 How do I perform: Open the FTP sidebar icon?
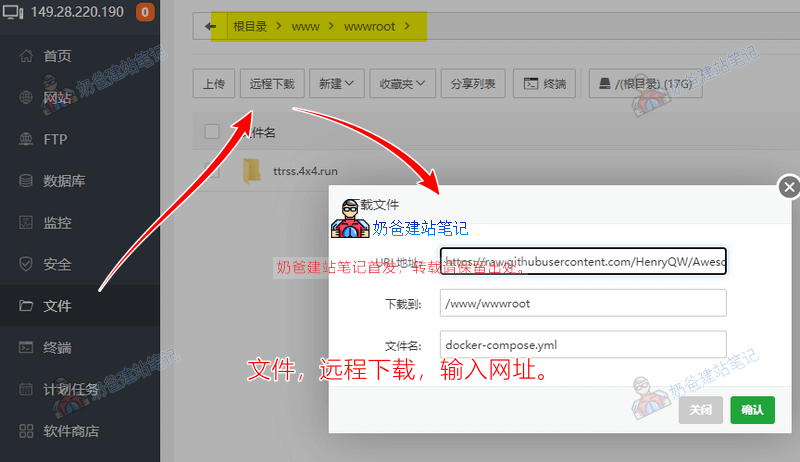coord(27,139)
